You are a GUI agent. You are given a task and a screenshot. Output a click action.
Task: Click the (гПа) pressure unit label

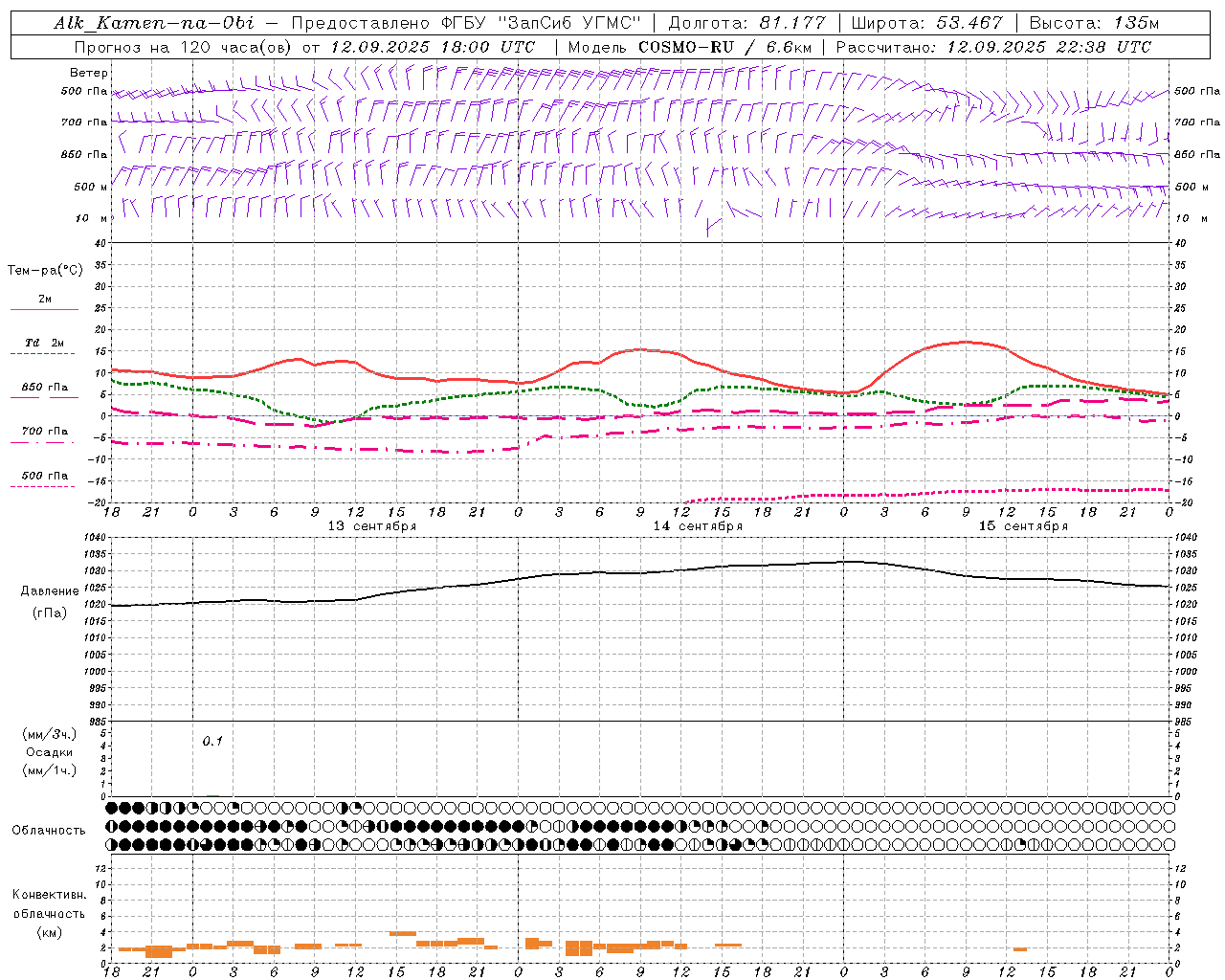(50, 612)
